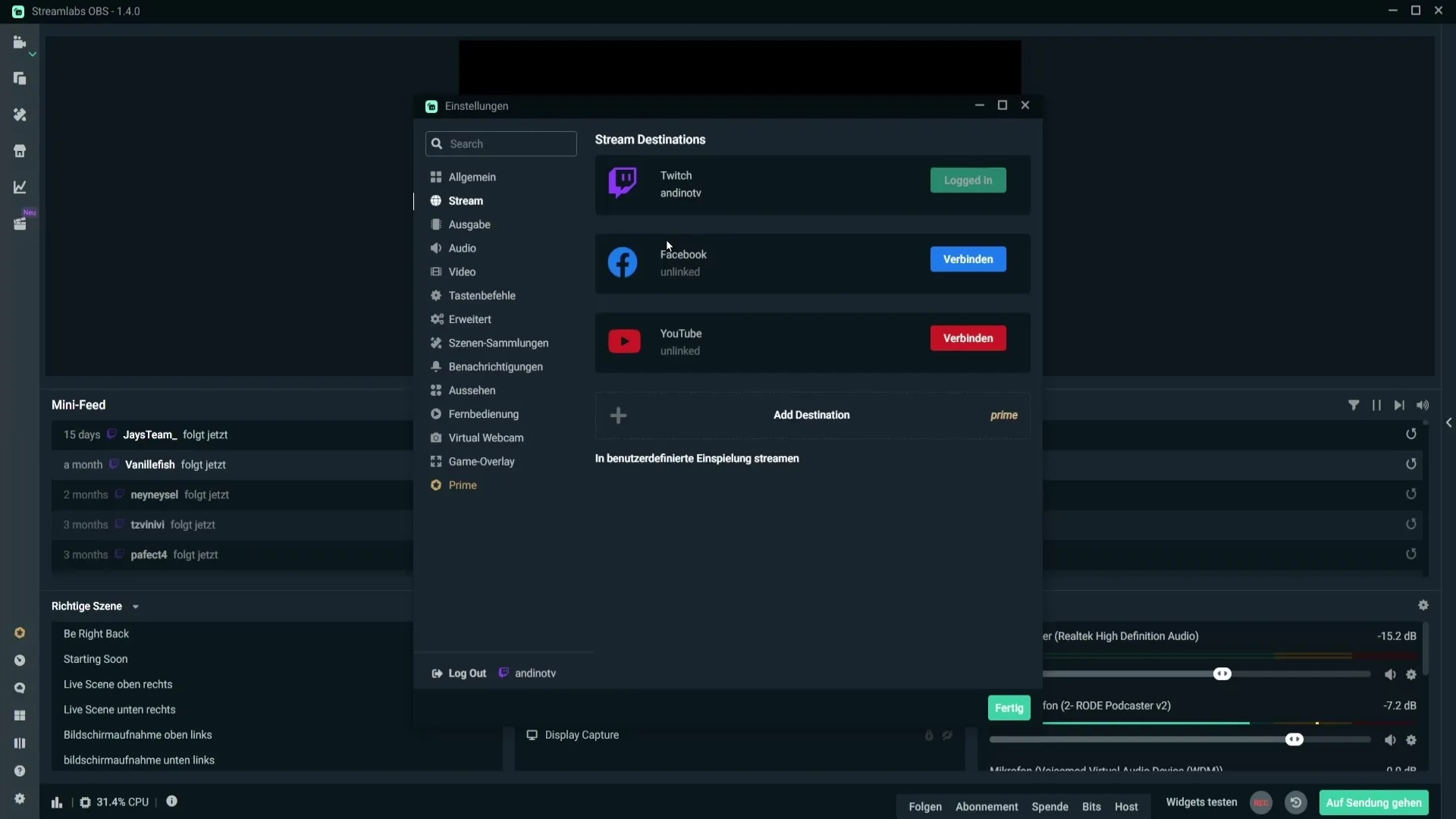The image size is (1456, 819).
Task: Click the Search field in Einstellungen
Action: [501, 144]
